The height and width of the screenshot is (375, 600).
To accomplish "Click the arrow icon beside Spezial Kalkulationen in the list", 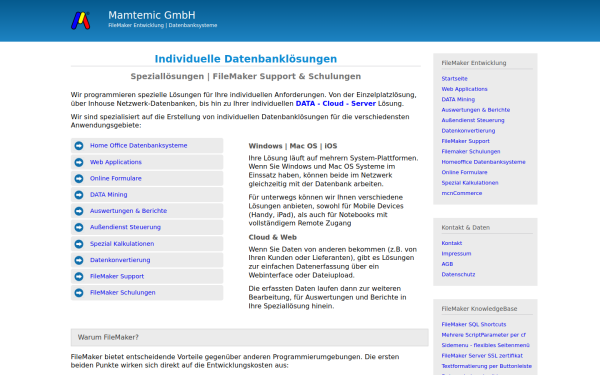I will (79, 244).
